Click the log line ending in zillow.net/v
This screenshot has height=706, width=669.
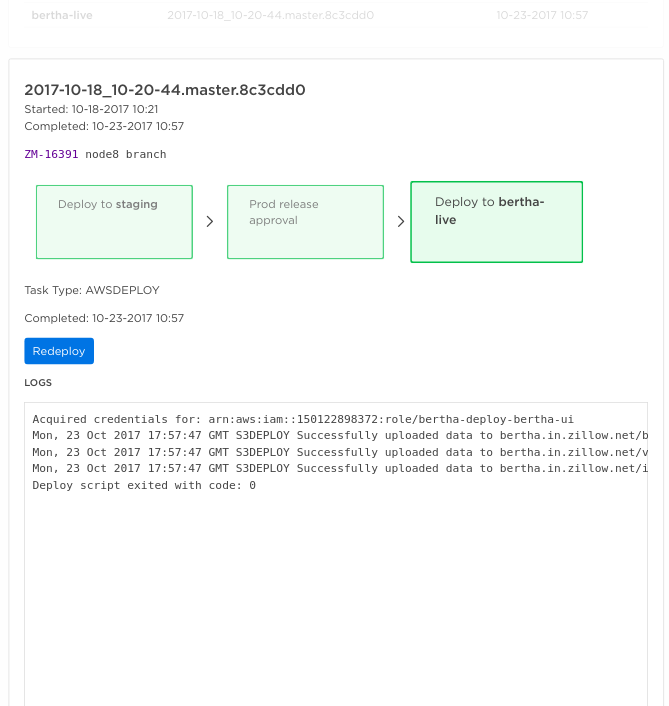[340, 452]
